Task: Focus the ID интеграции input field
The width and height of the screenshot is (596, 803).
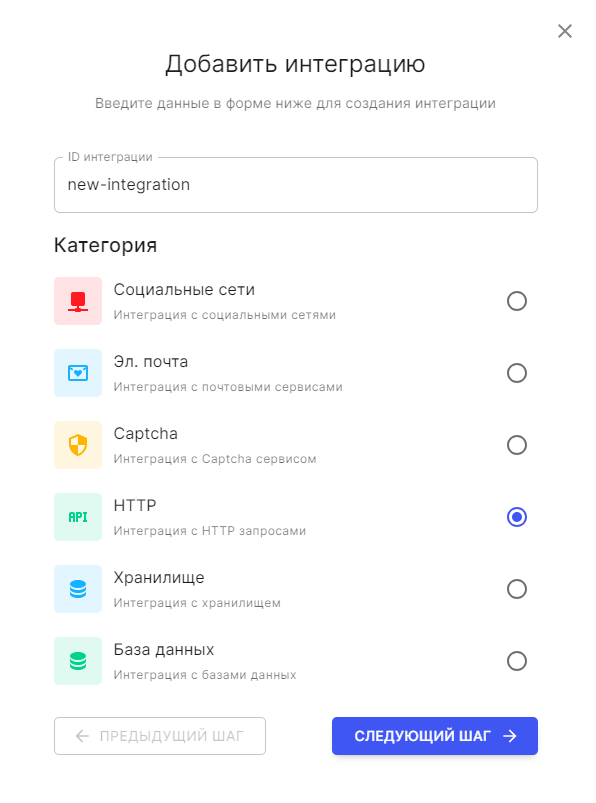Action: click(x=296, y=185)
